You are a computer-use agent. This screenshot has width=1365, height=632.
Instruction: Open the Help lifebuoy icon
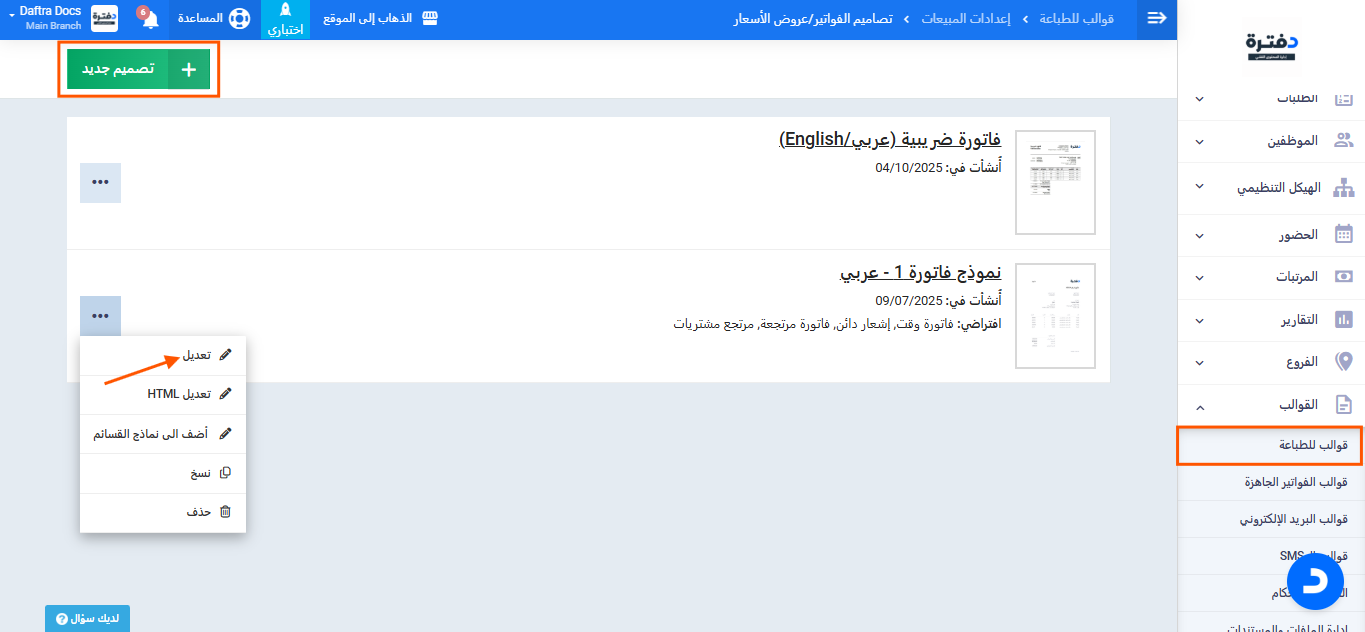point(239,19)
